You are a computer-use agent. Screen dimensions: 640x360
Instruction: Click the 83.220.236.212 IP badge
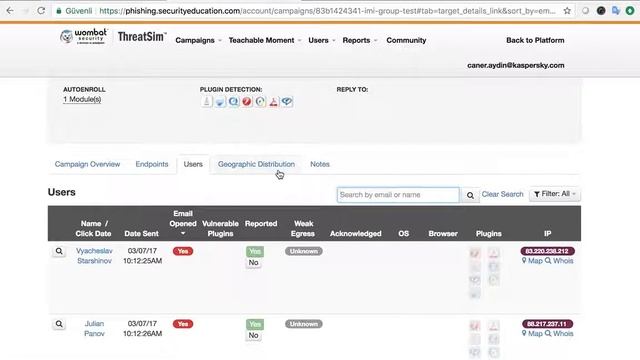tap(547, 251)
